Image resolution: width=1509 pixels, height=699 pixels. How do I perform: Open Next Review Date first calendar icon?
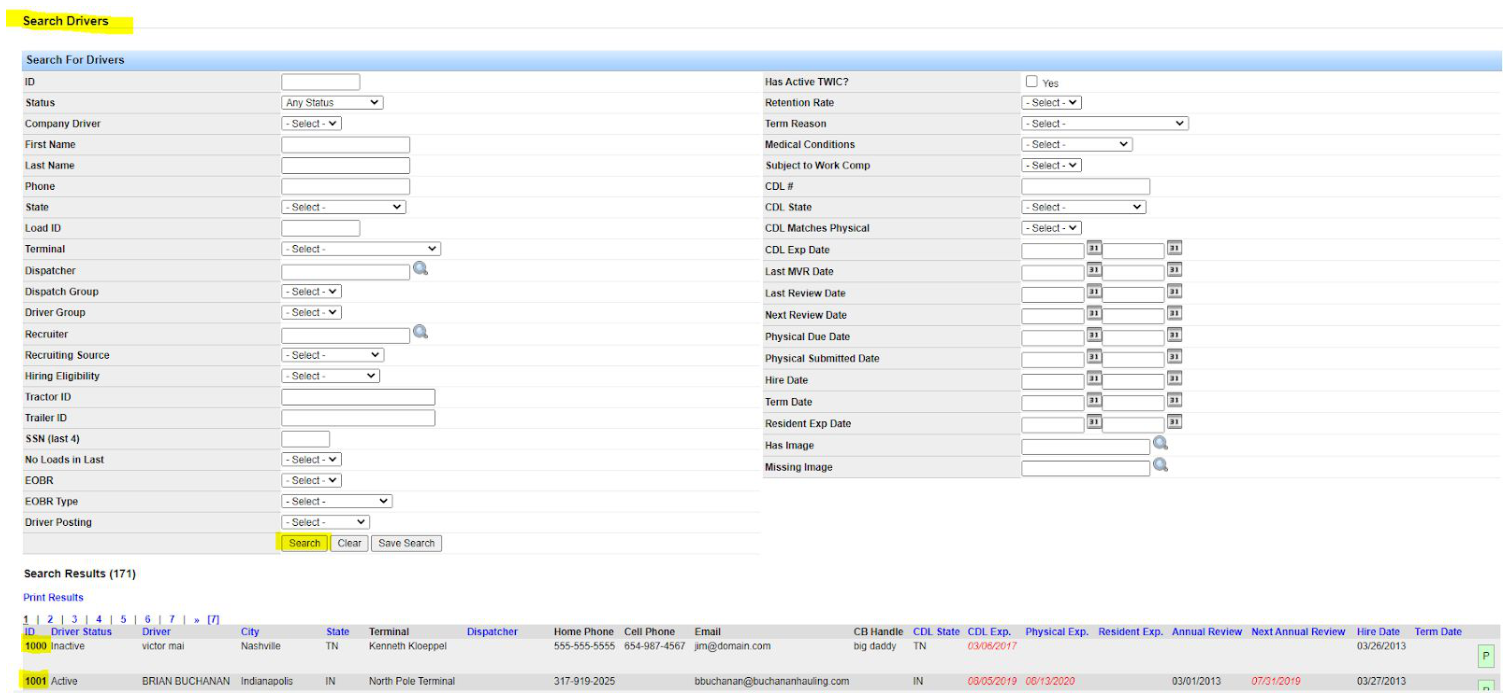tap(1094, 314)
